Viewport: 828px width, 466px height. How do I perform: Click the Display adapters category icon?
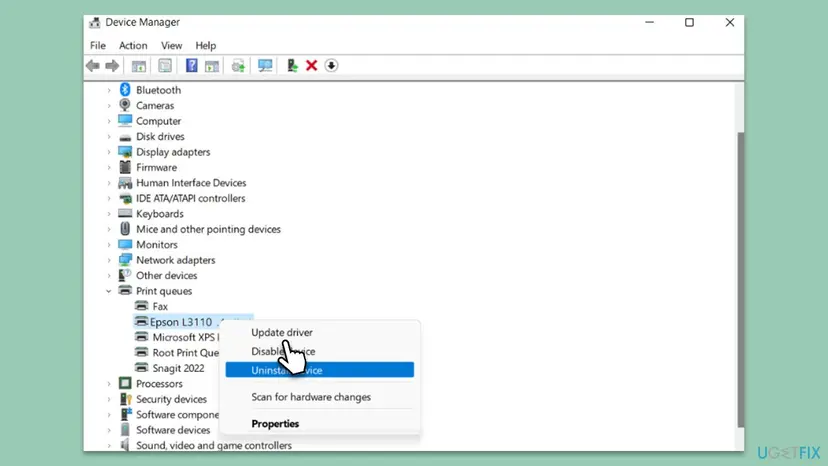pyautogui.click(x=125, y=152)
